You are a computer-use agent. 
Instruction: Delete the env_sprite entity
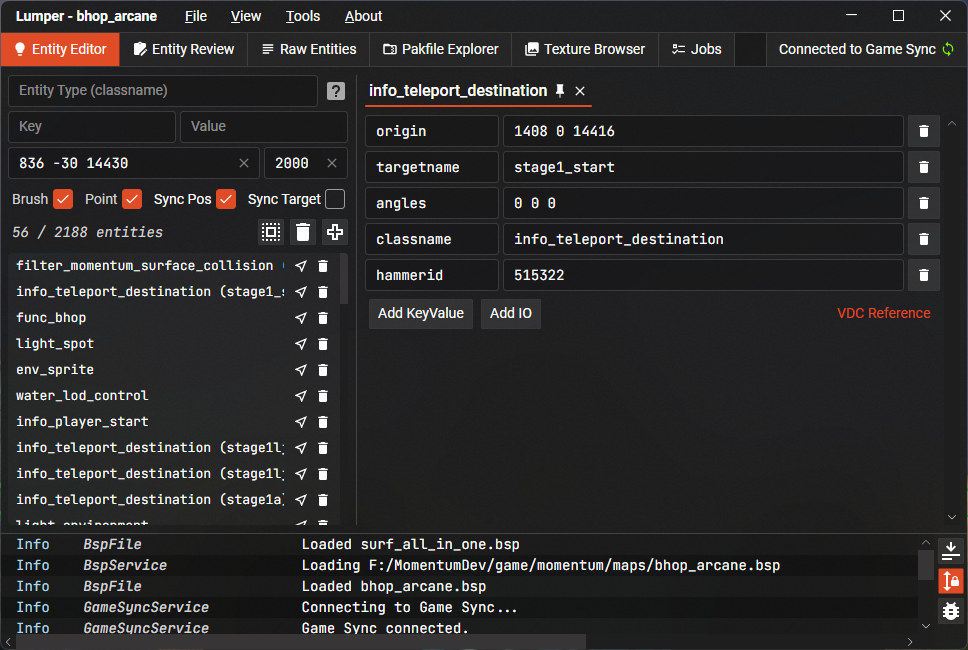click(x=323, y=370)
